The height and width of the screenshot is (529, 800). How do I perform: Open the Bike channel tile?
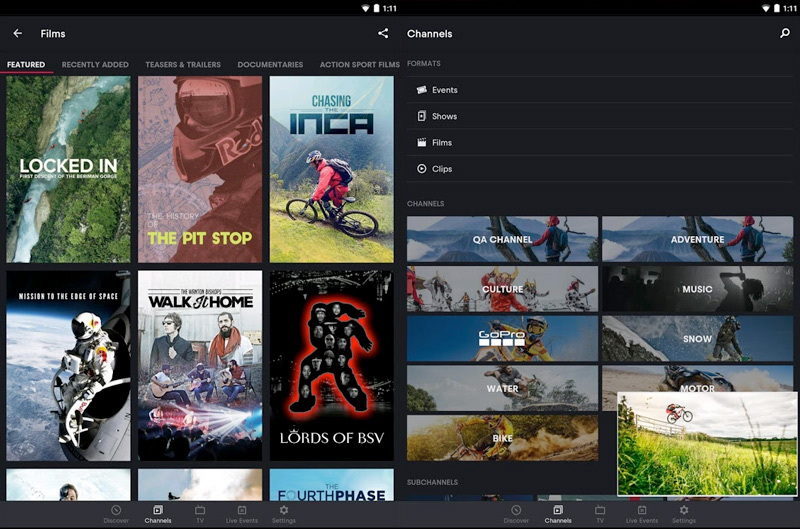[503, 438]
